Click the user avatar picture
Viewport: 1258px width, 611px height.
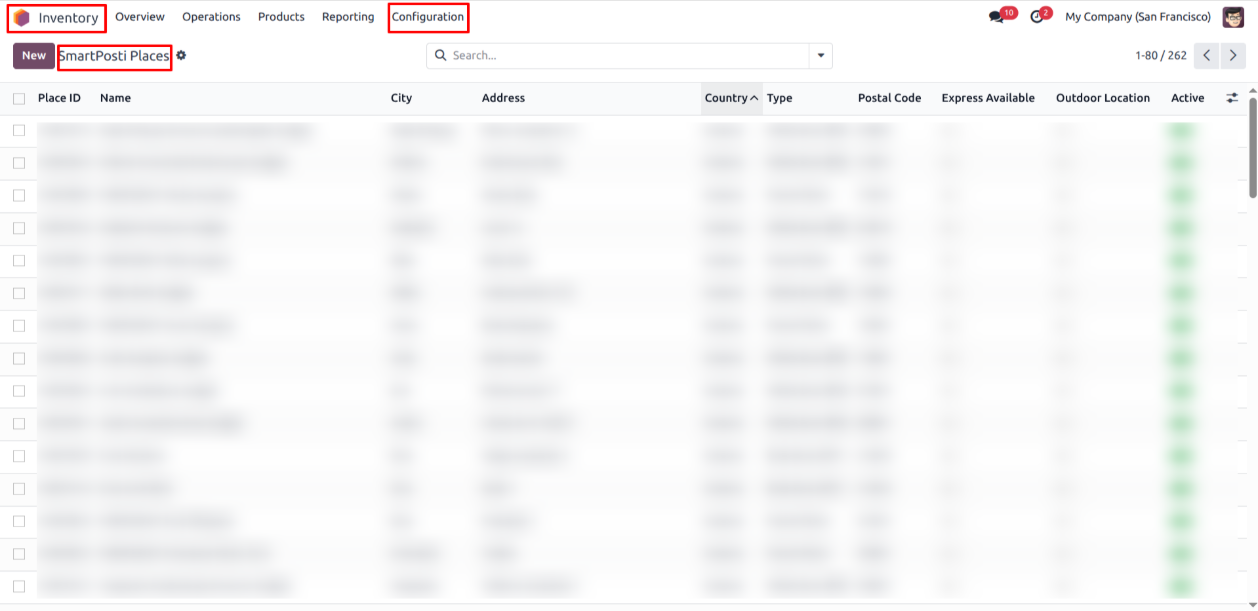1233,17
